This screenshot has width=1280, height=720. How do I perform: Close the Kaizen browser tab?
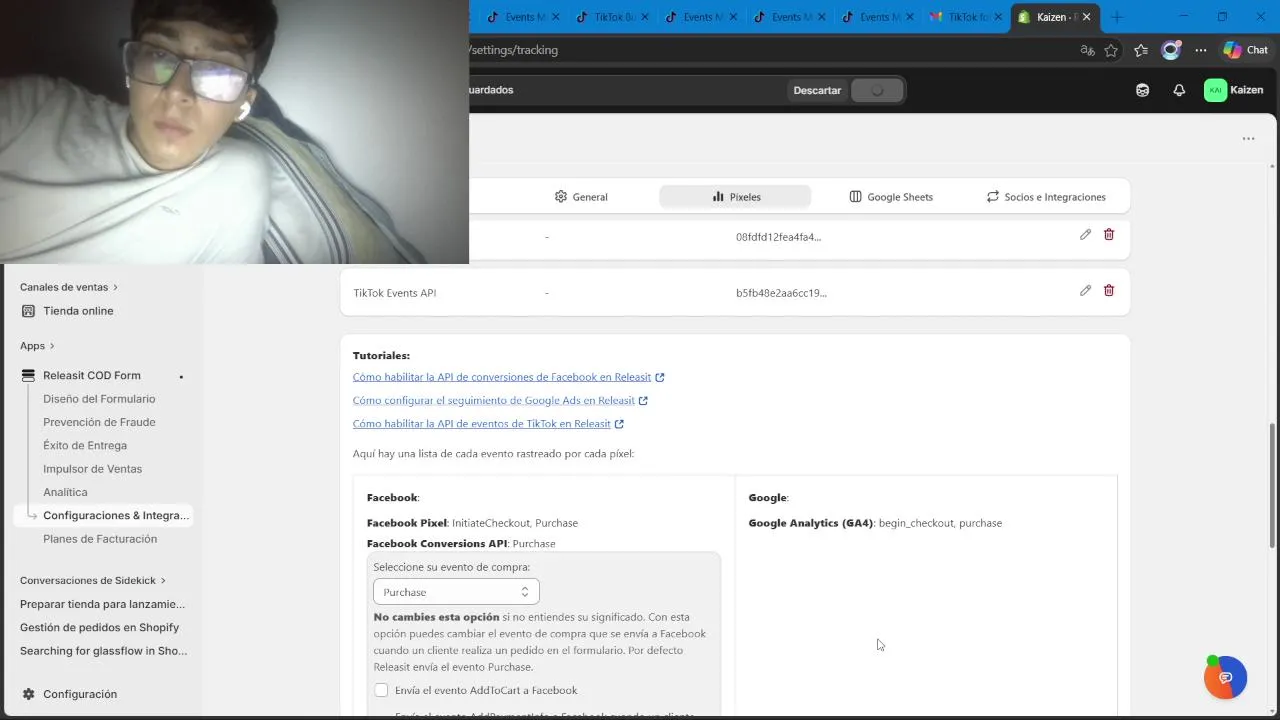click(1087, 17)
